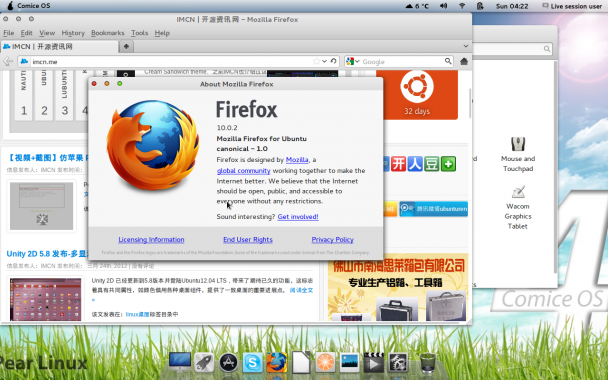
Task: Launch the rocket launcher icon in dock
Action: (204, 363)
